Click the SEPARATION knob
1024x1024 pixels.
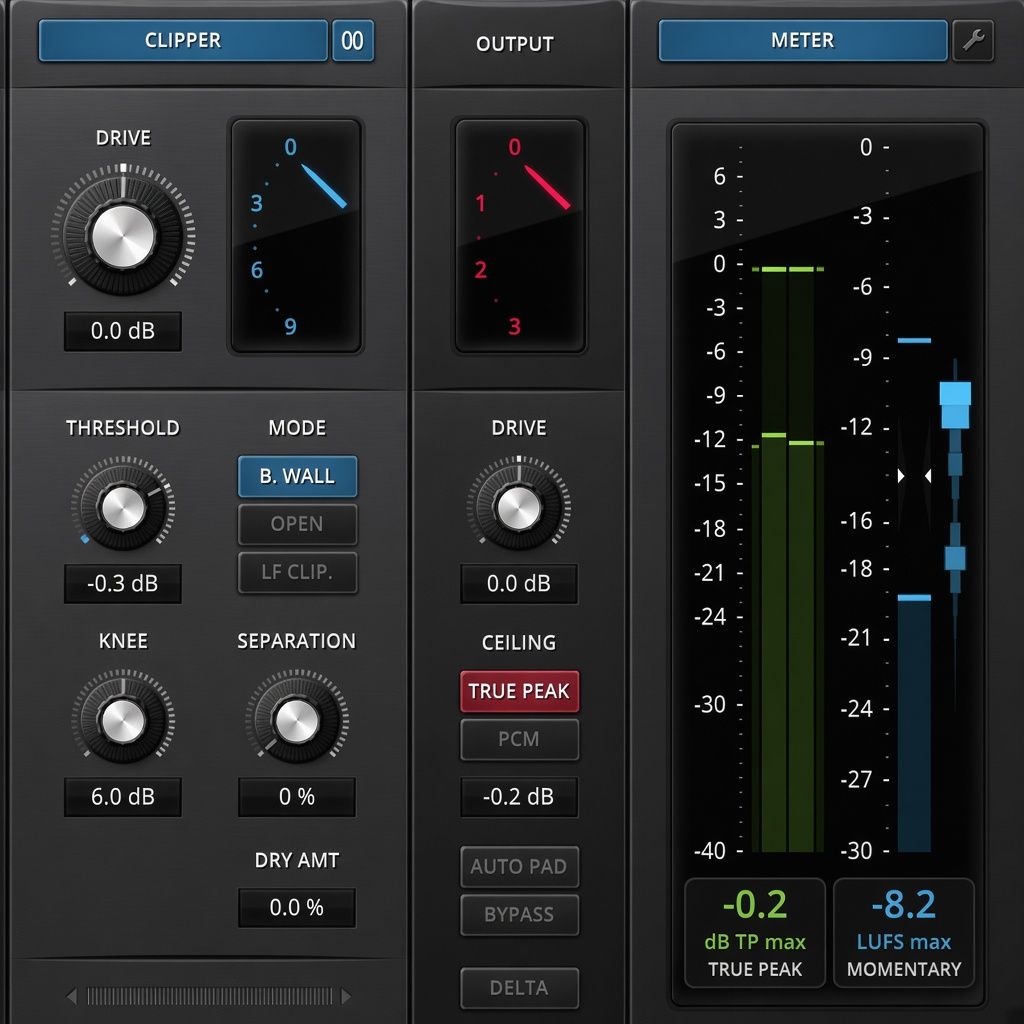pos(297,720)
